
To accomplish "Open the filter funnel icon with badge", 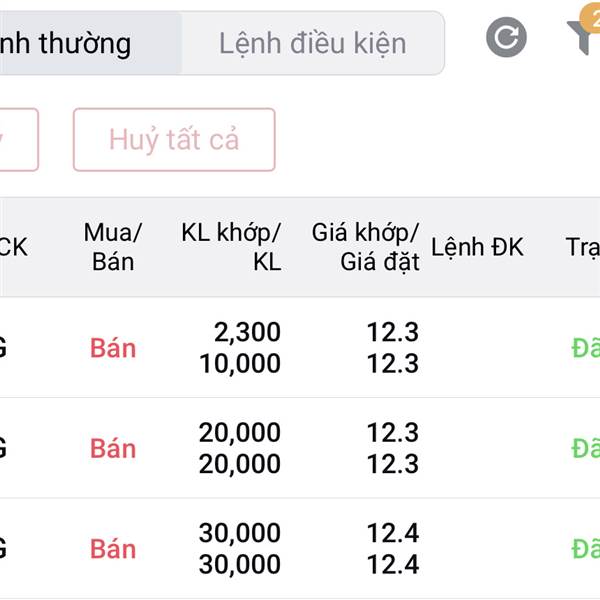I will click(x=584, y=34).
